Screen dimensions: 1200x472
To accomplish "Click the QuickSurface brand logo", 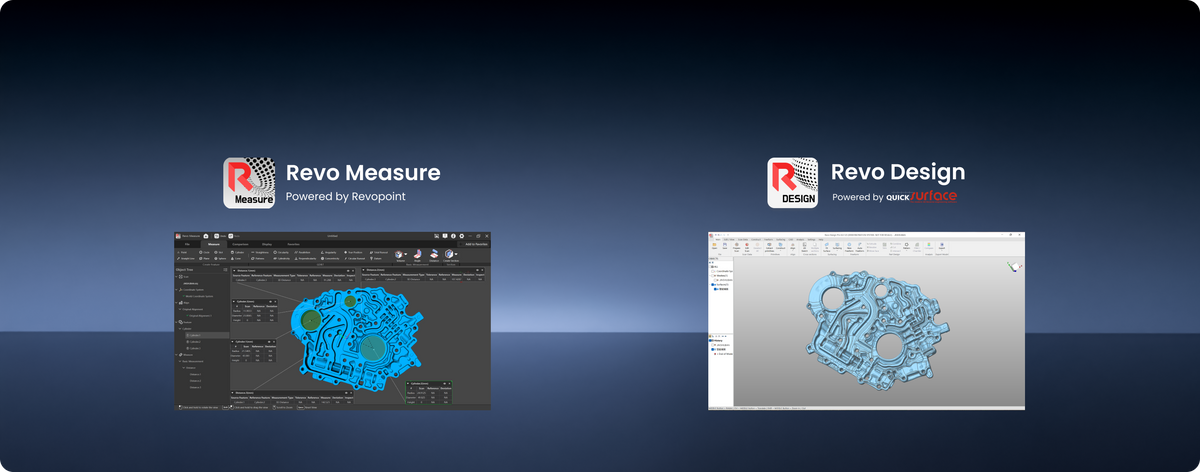I will point(922,197).
